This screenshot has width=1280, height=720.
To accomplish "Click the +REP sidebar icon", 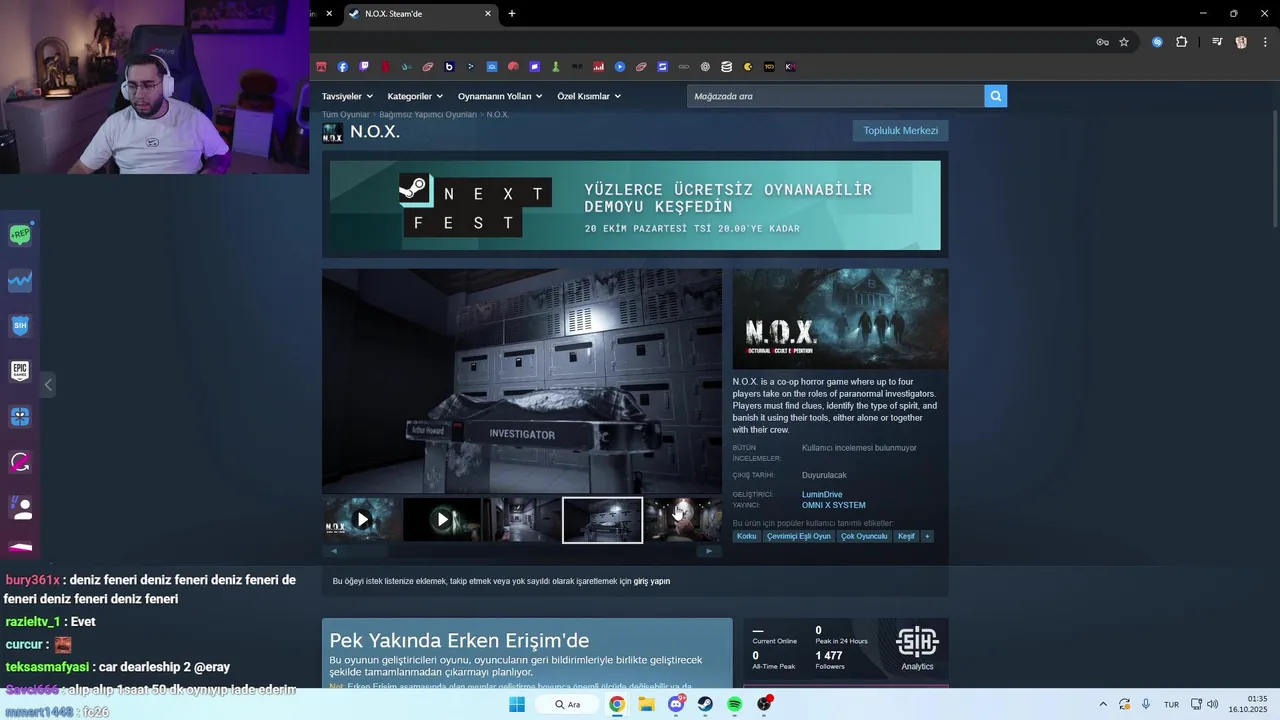I will pyautogui.click(x=20, y=235).
